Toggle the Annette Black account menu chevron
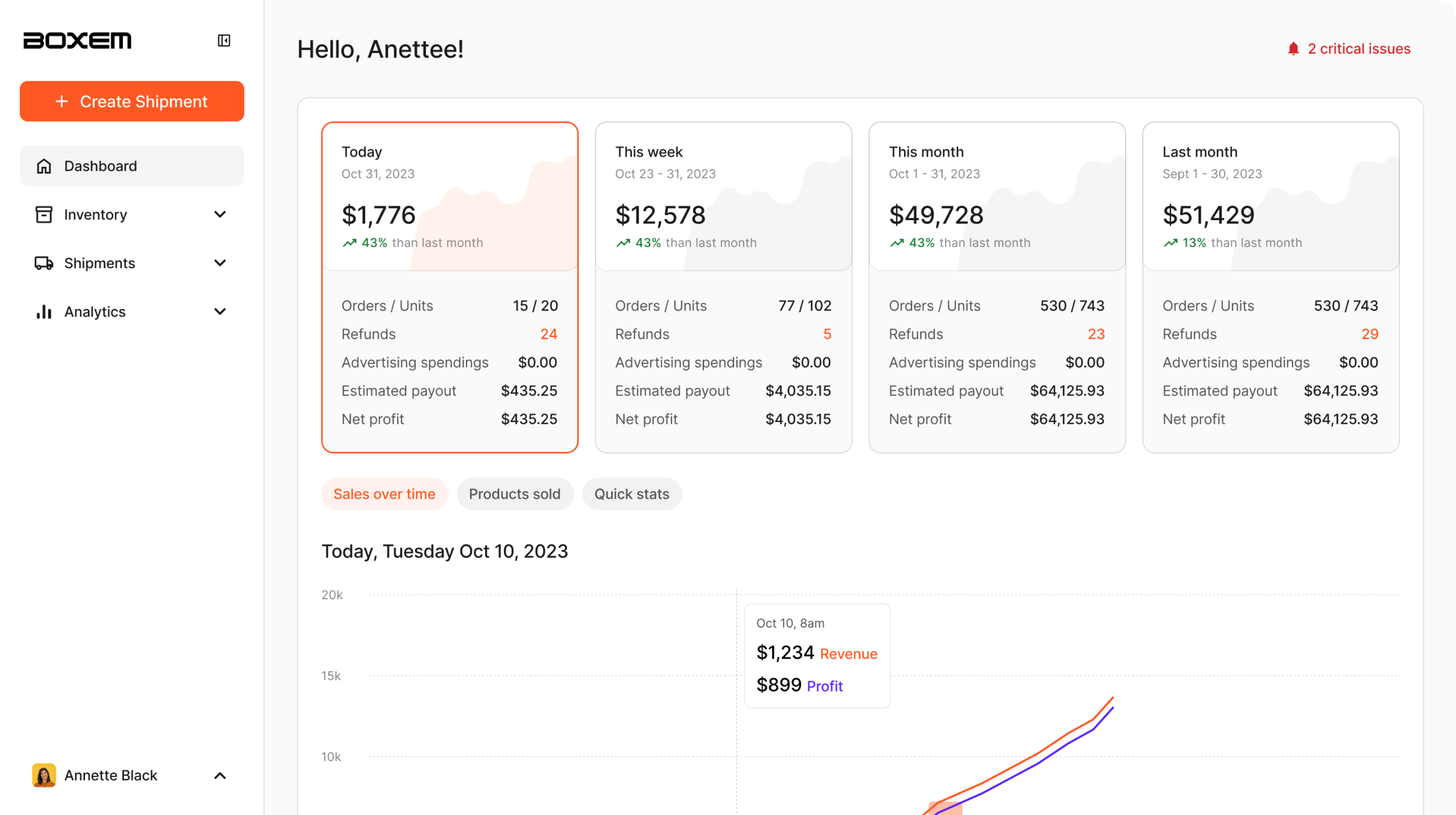The width and height of the screenshot is (1456, 815). pos(220,776)
